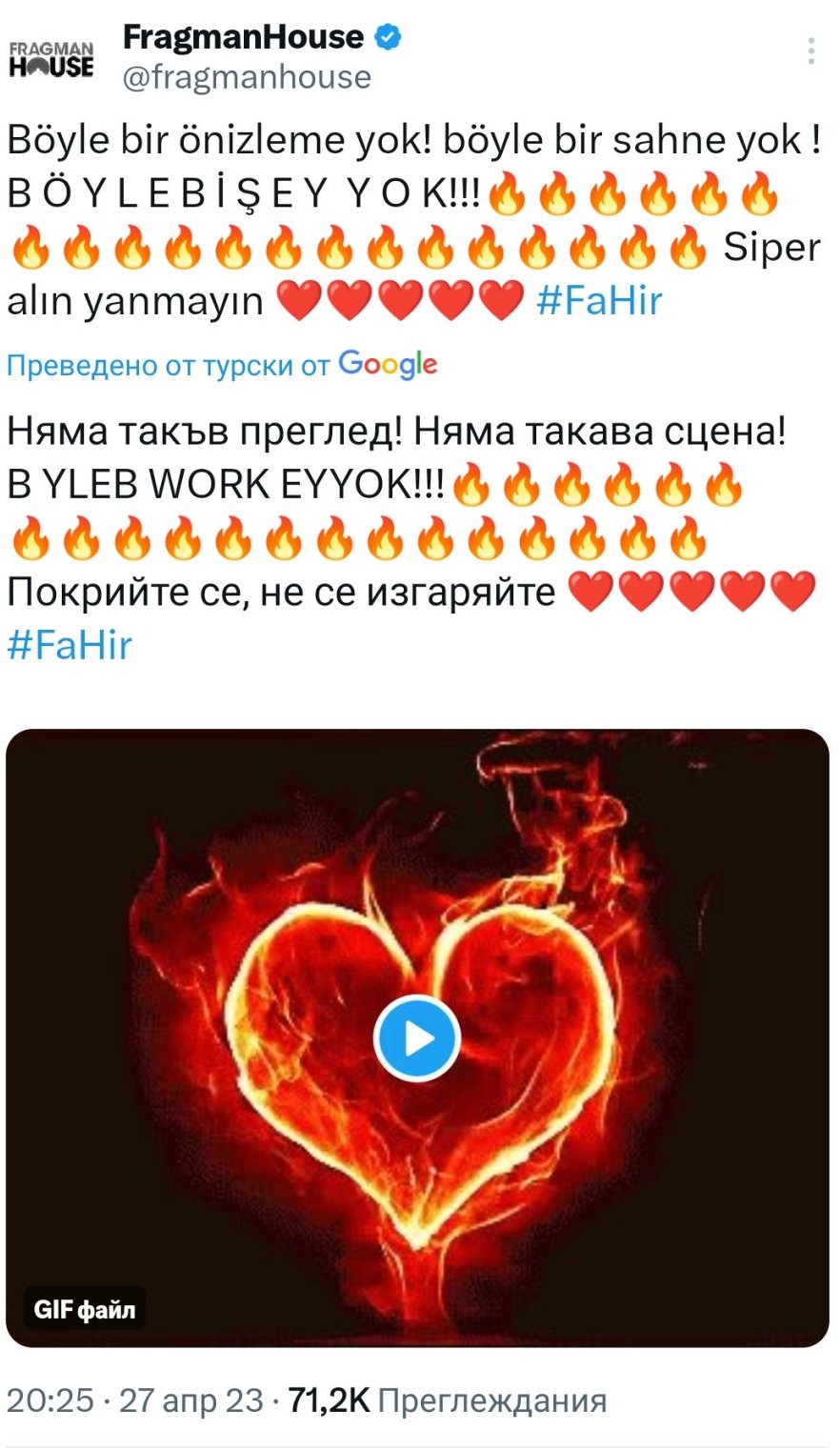Open #FaHir hashtag below the Bulgarian translation

(x=70, y=645)
